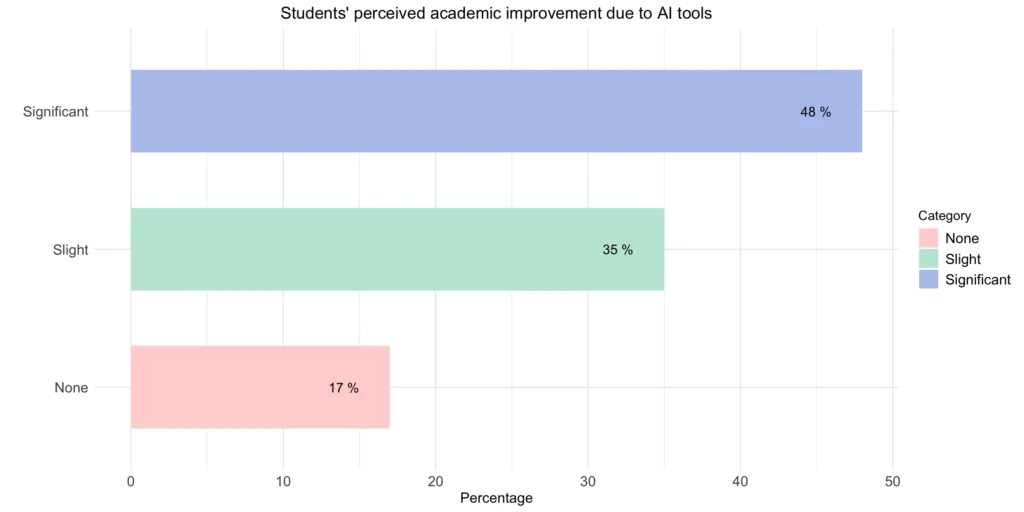Click the None y-axis label

click(71, 388)
